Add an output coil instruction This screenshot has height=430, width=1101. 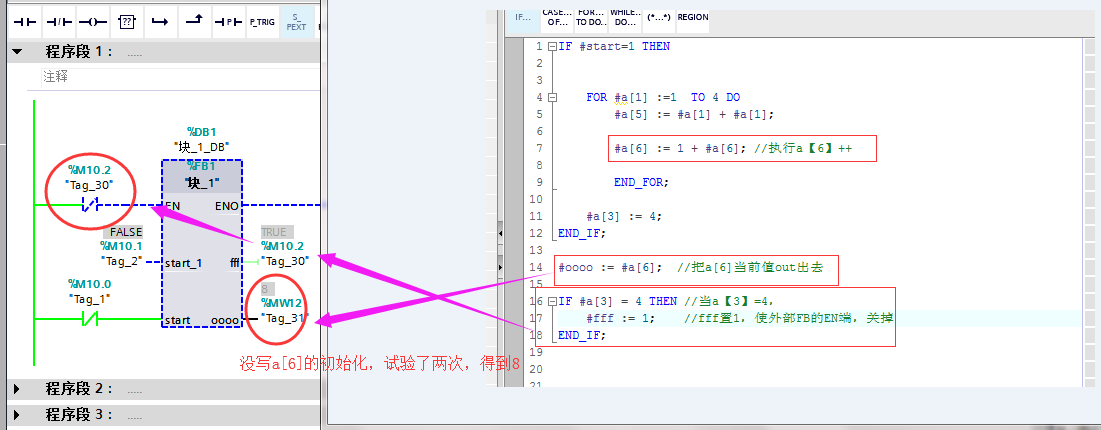coord(93,20)
